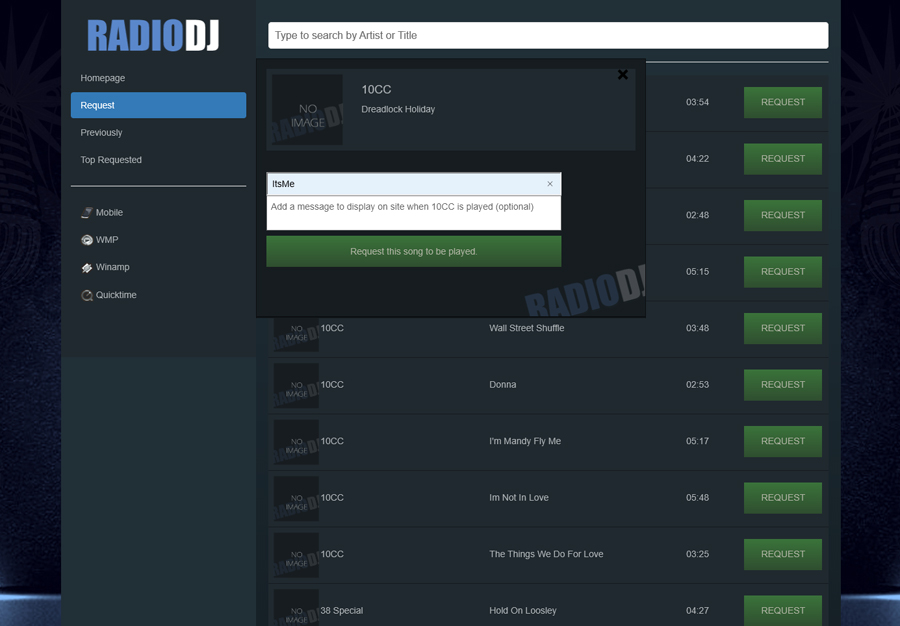Submit Request this song to be played
The width and height of the screenshot is (900, 626).
[x=413, y=252]
